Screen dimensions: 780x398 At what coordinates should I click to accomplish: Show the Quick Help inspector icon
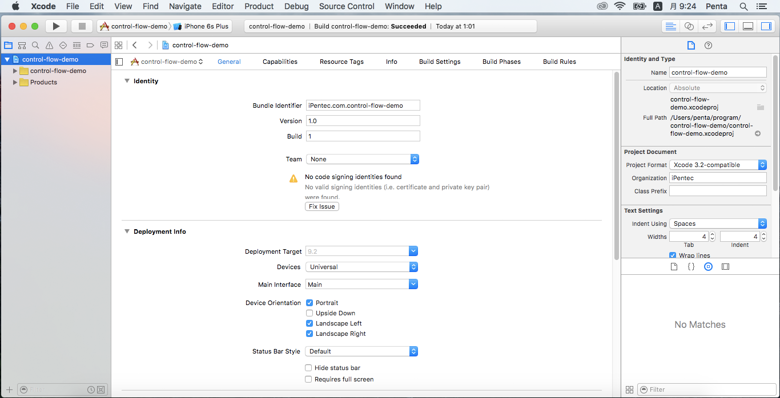tap(708, 45)
